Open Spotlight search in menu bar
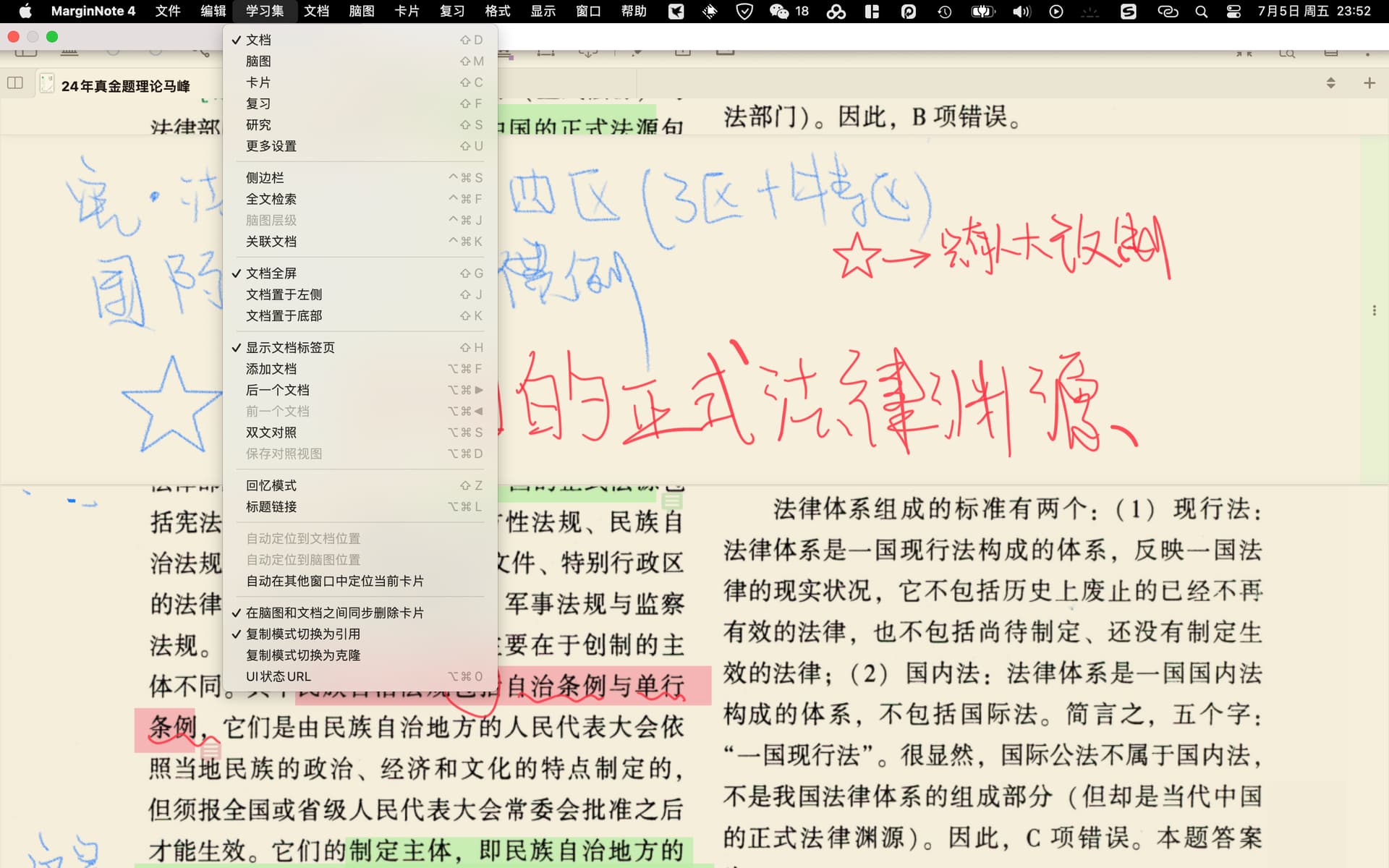This screenshot has height=868, width=1389. [x=1201, y=11]
